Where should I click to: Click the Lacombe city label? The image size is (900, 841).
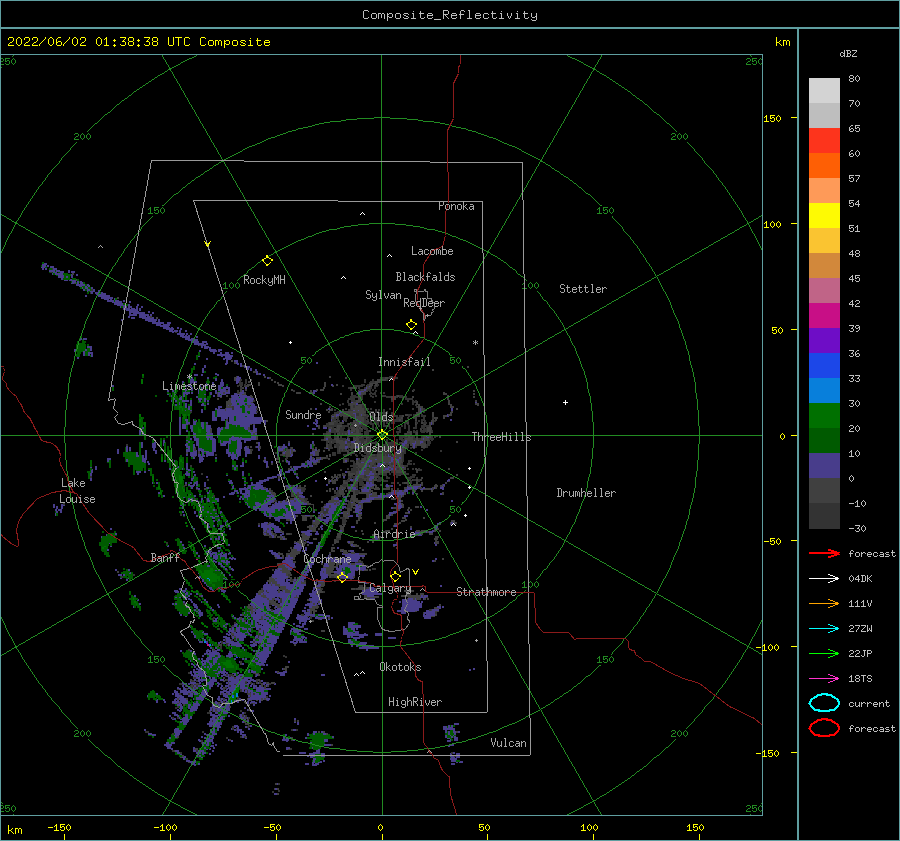[x=432, y=251]
